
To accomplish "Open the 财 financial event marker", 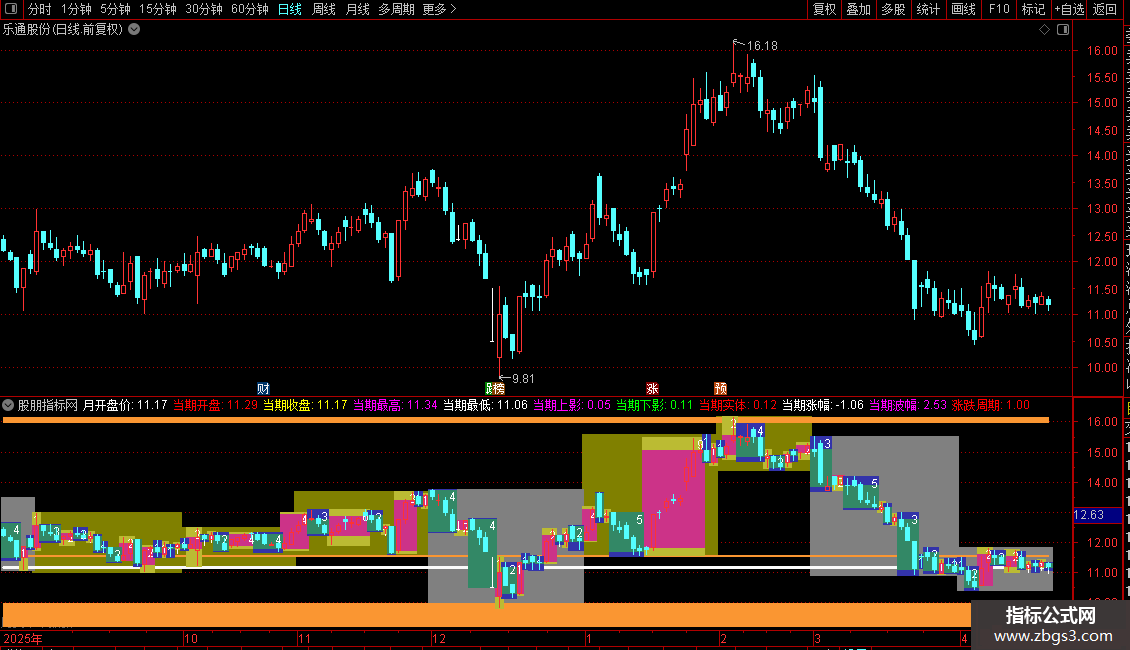I will (x=263, y=388).
